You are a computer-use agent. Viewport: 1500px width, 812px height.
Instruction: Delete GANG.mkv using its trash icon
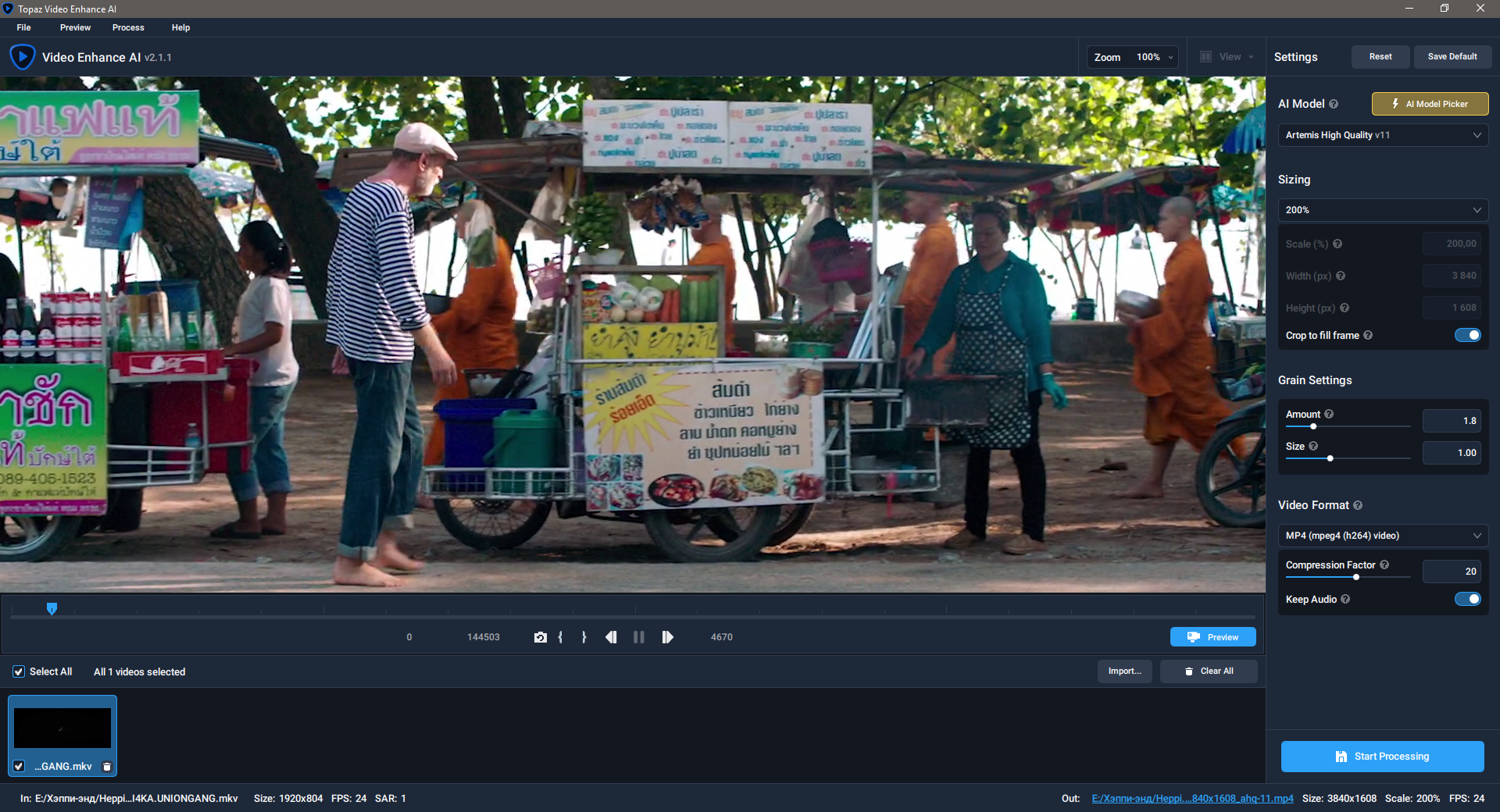(x=107, y=767)
